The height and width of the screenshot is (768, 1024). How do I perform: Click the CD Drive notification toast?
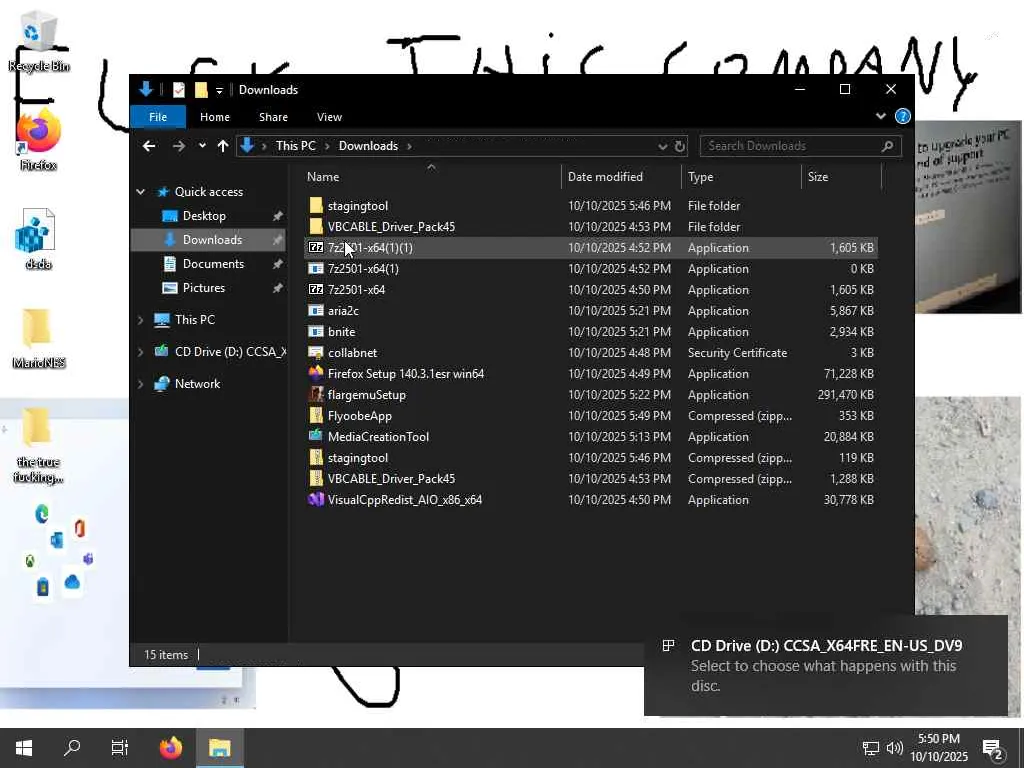tap(825, 665)
